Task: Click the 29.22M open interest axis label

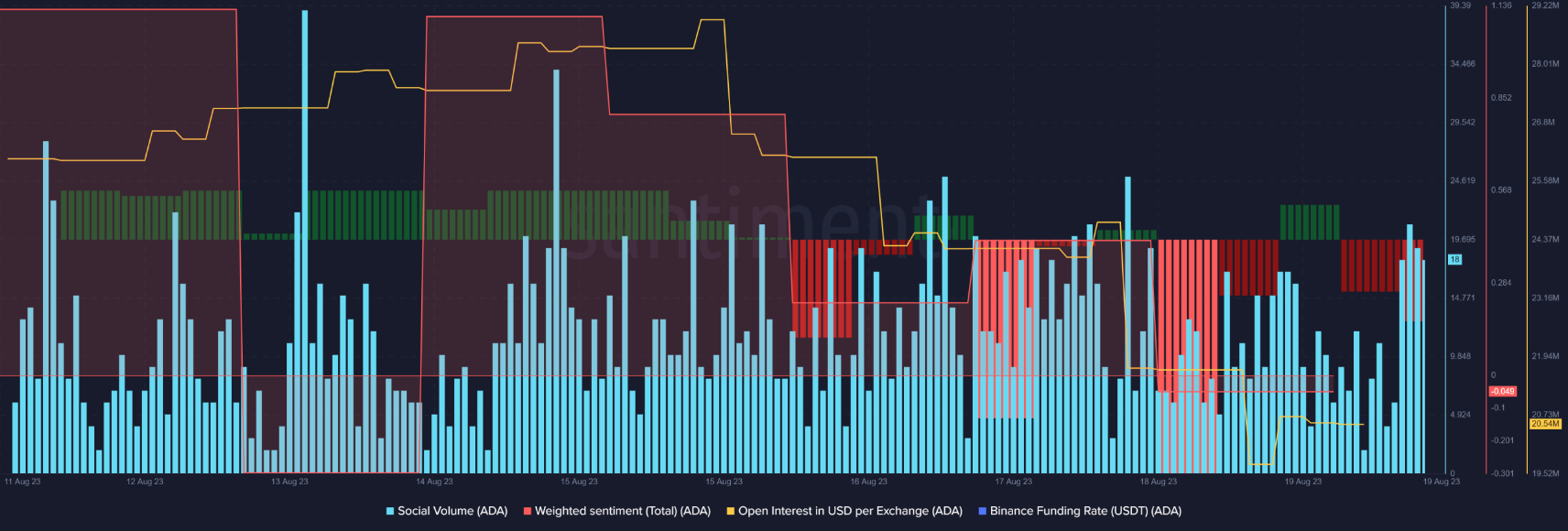Action: pos(1545,5)
